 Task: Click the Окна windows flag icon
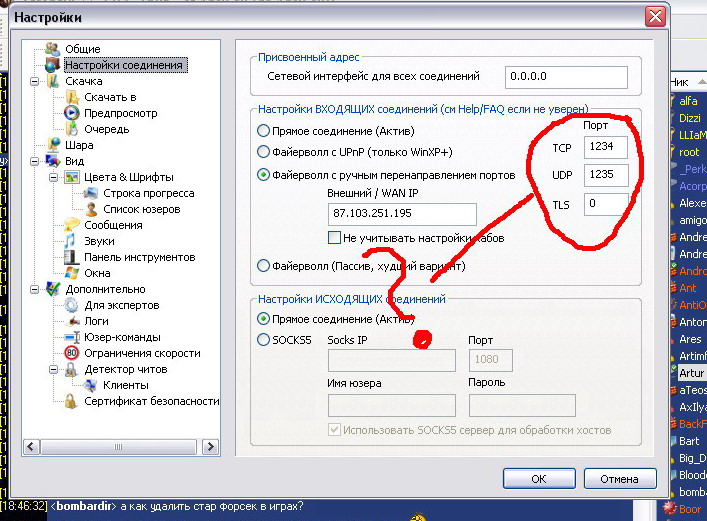point(72,273)
